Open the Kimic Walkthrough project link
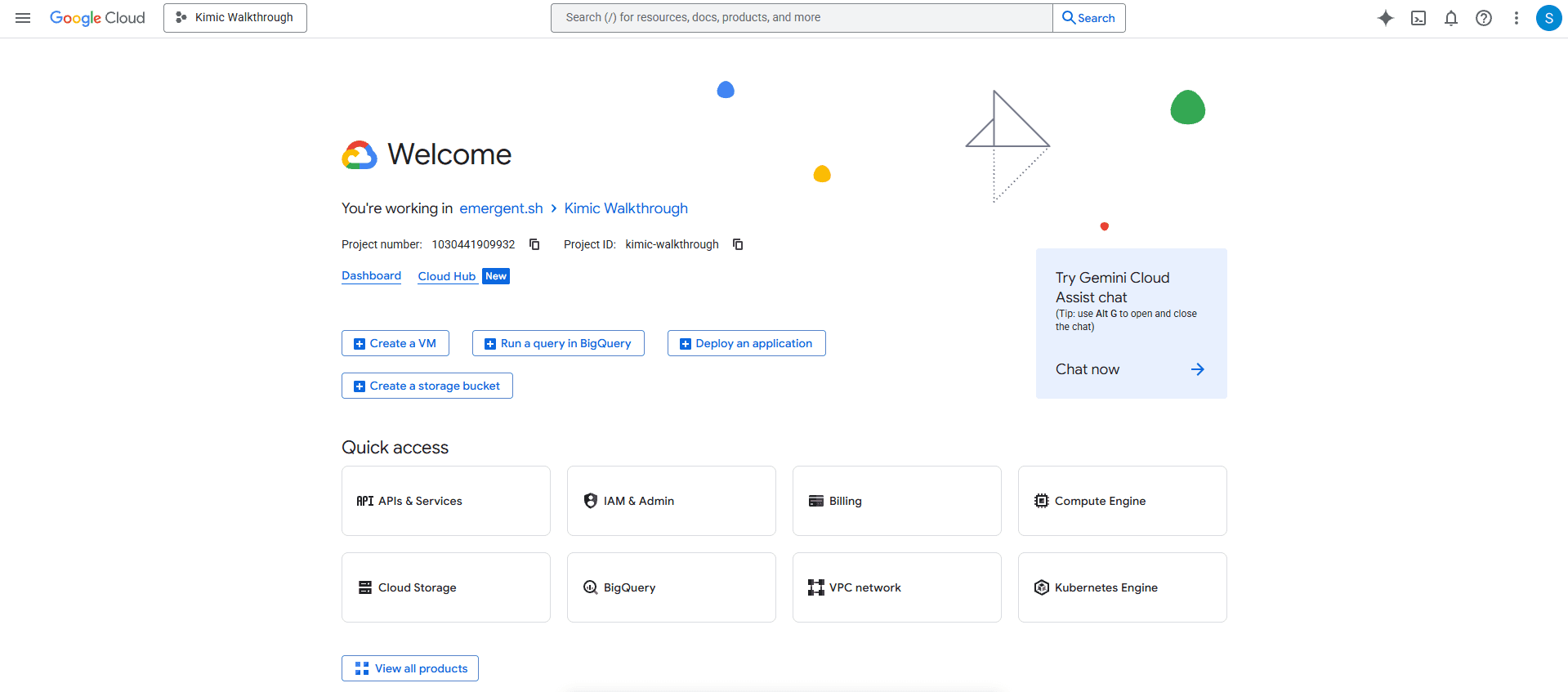 tap(626, 208)
